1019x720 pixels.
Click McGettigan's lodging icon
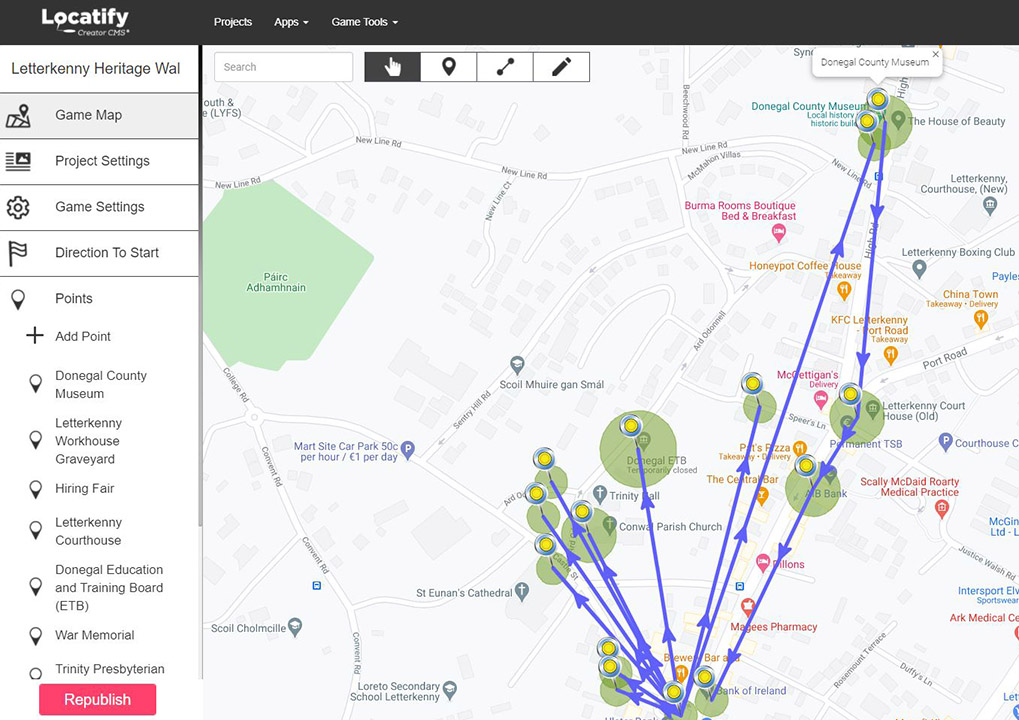(x=821, y=400)
